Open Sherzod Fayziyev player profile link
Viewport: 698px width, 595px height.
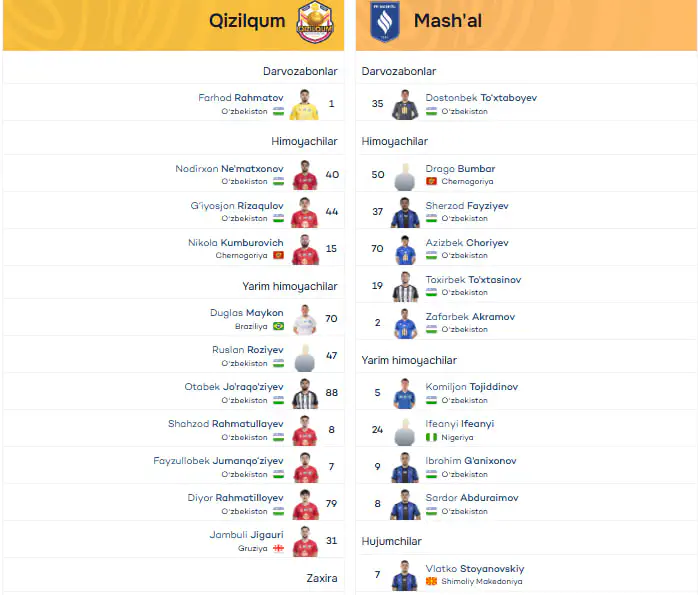point(467,206)
